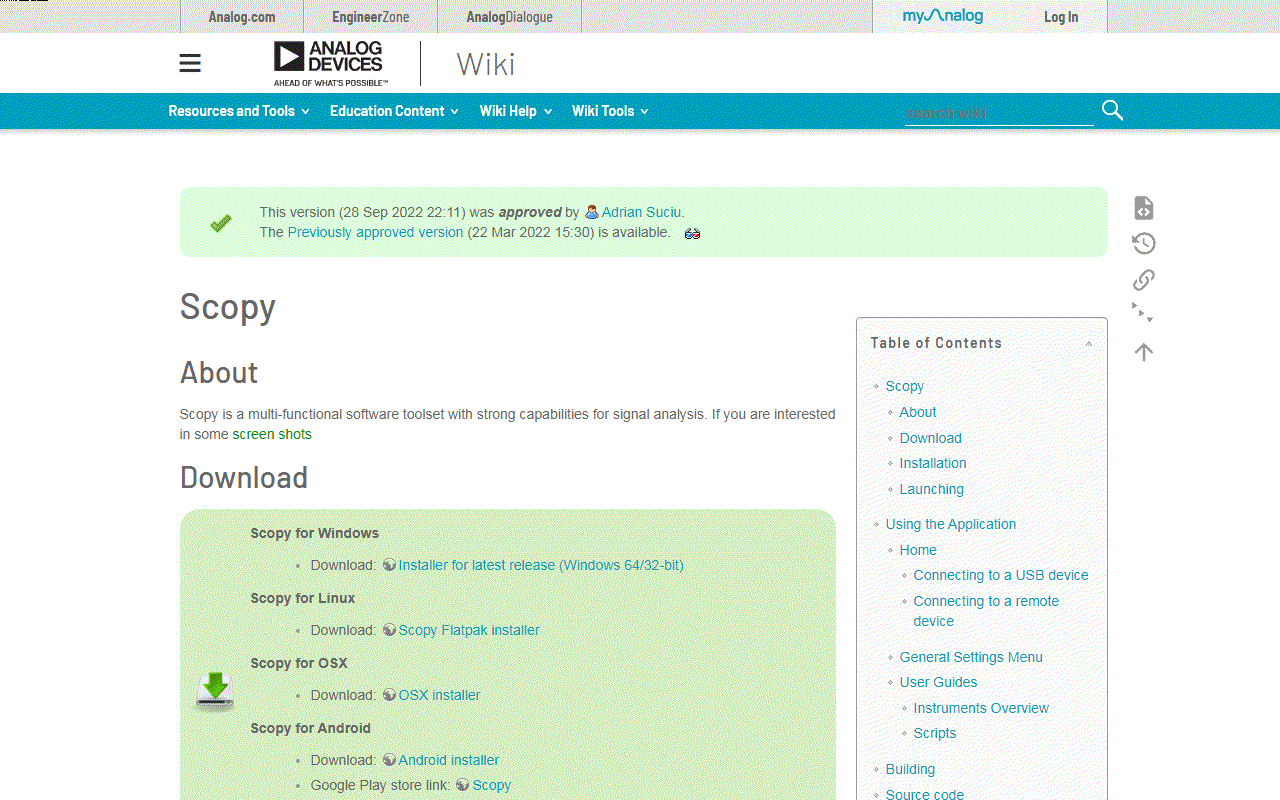This screenshot has width=1280, height=800.
Task: Jump to Instruments Overview in contents
Action: (x=981, y=708)
